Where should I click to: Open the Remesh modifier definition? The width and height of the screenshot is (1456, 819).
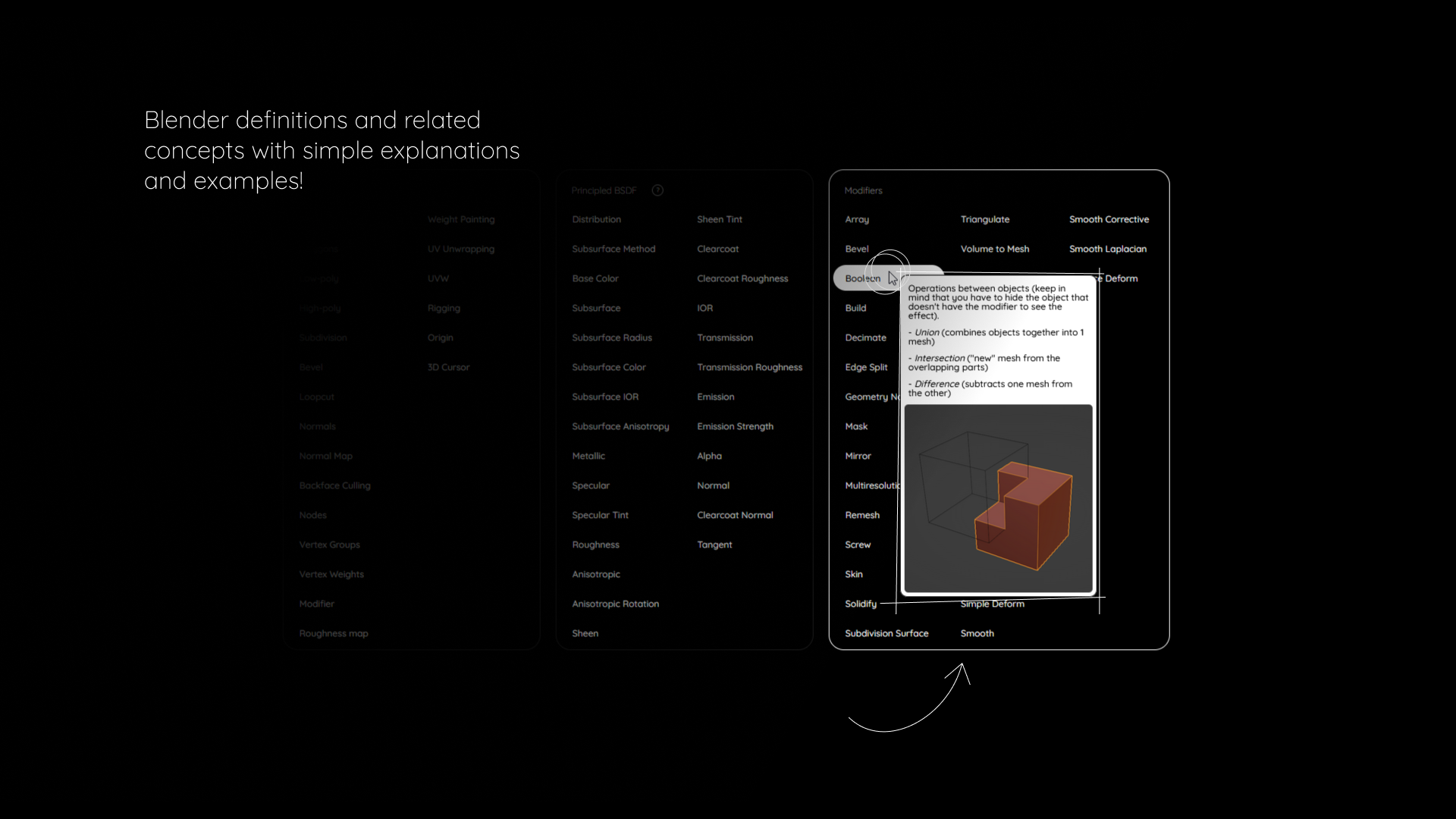(x=862, y=515)
